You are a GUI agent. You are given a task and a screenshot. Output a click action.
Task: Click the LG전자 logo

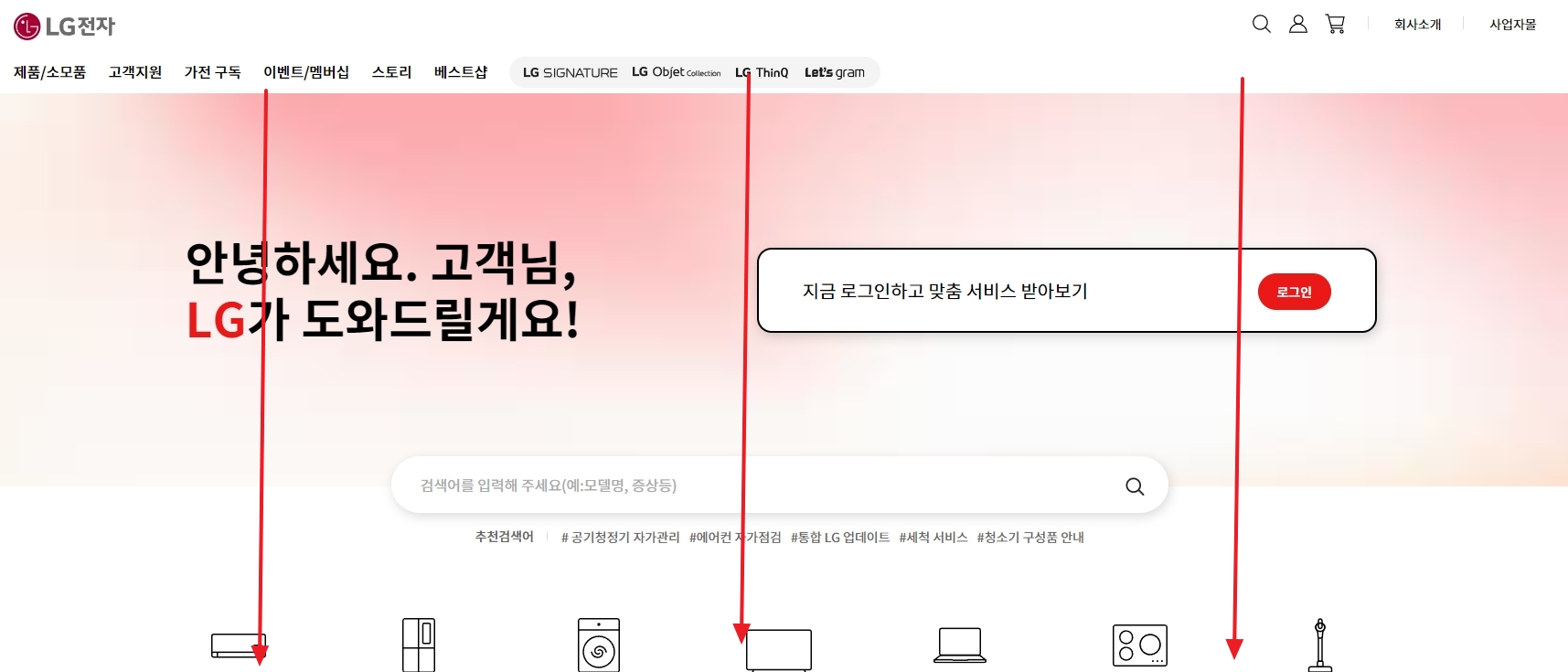point(64,27)
